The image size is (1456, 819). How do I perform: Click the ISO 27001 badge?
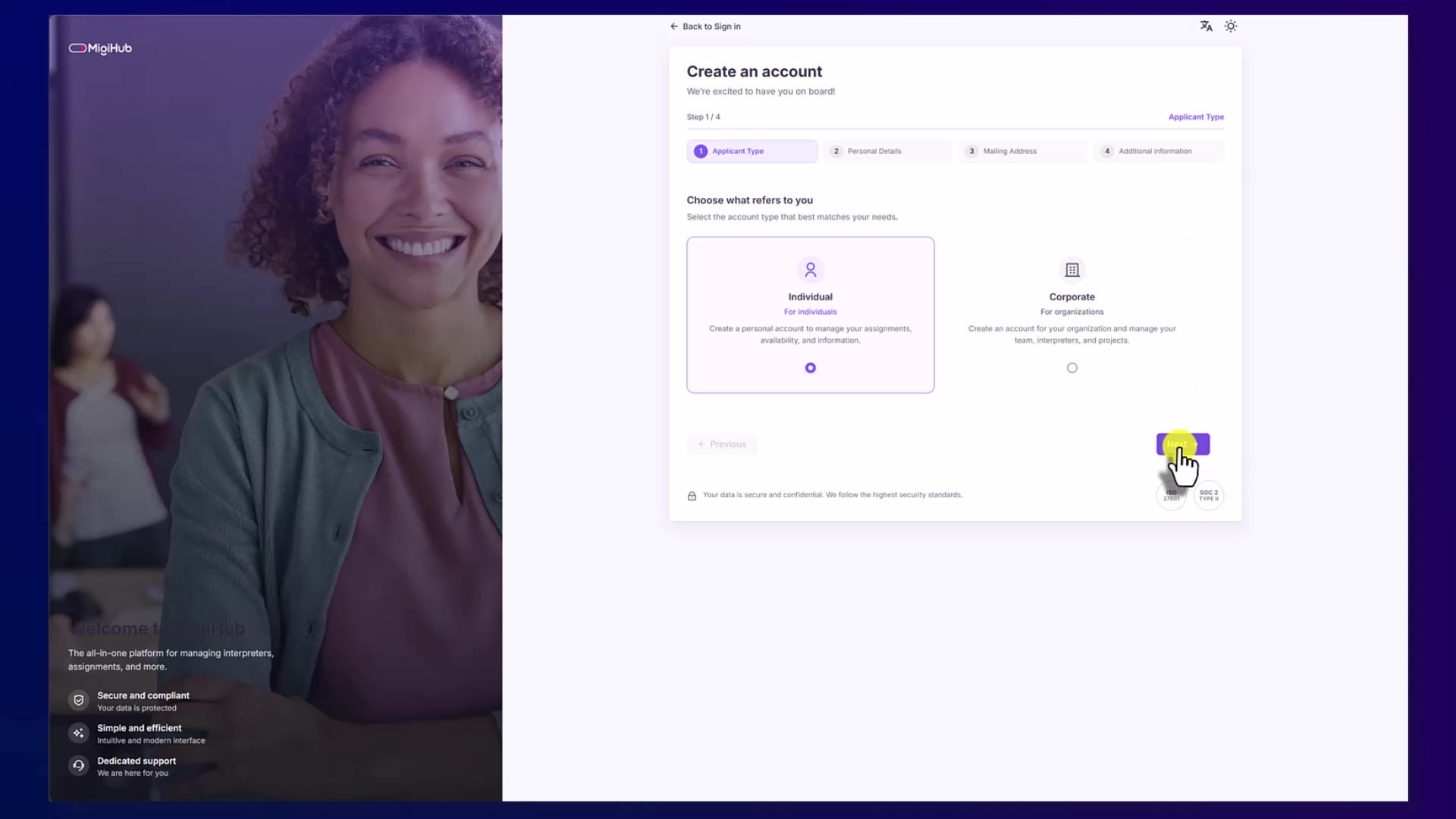[x=1171, y=495]
